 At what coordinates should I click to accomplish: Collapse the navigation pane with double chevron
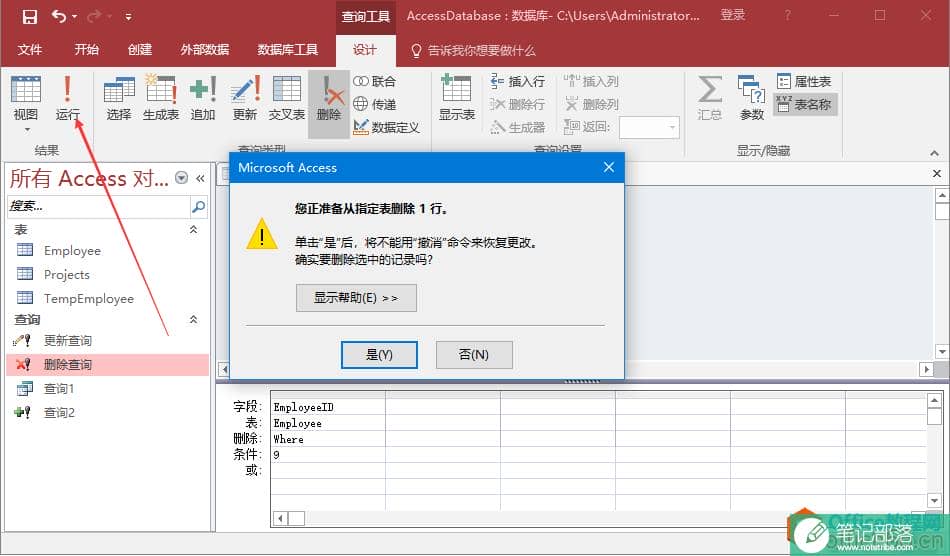point(200,178)
